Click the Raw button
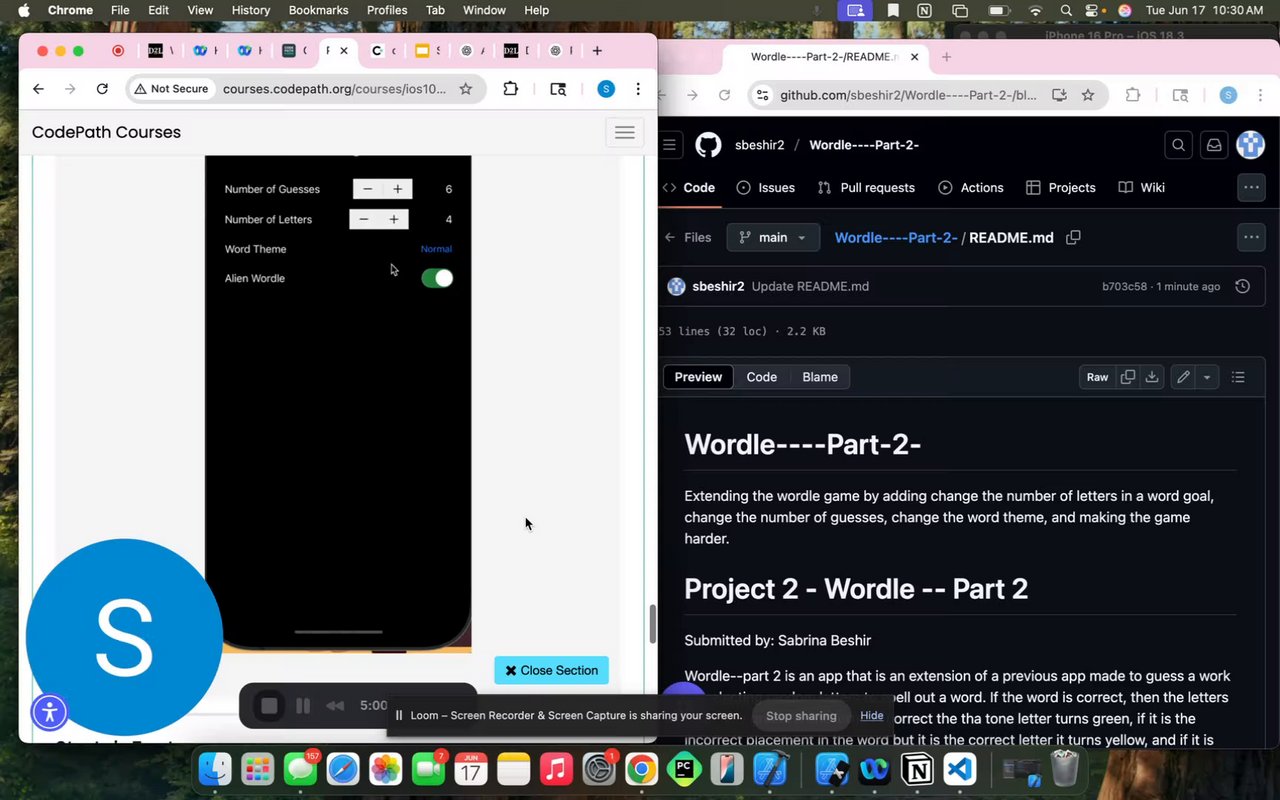Image resolution: width=1280 pixels, height=800 pixels. click(x=1097, y=377)
